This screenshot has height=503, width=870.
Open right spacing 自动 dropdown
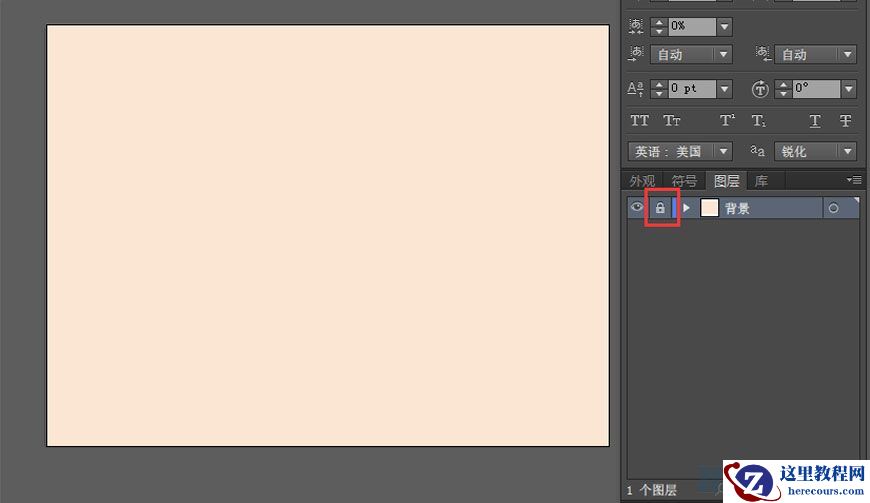tap(847, 54)
